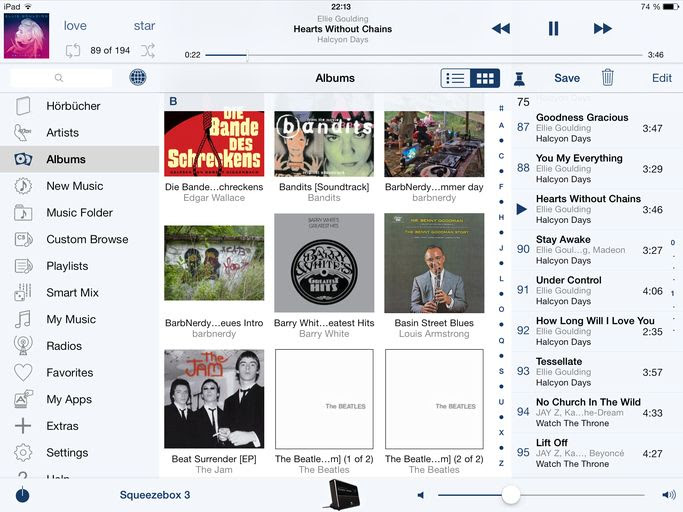Open Barry White Greatest Hits album
Screen dimensions: 683x512
click(x=324, y=263)
